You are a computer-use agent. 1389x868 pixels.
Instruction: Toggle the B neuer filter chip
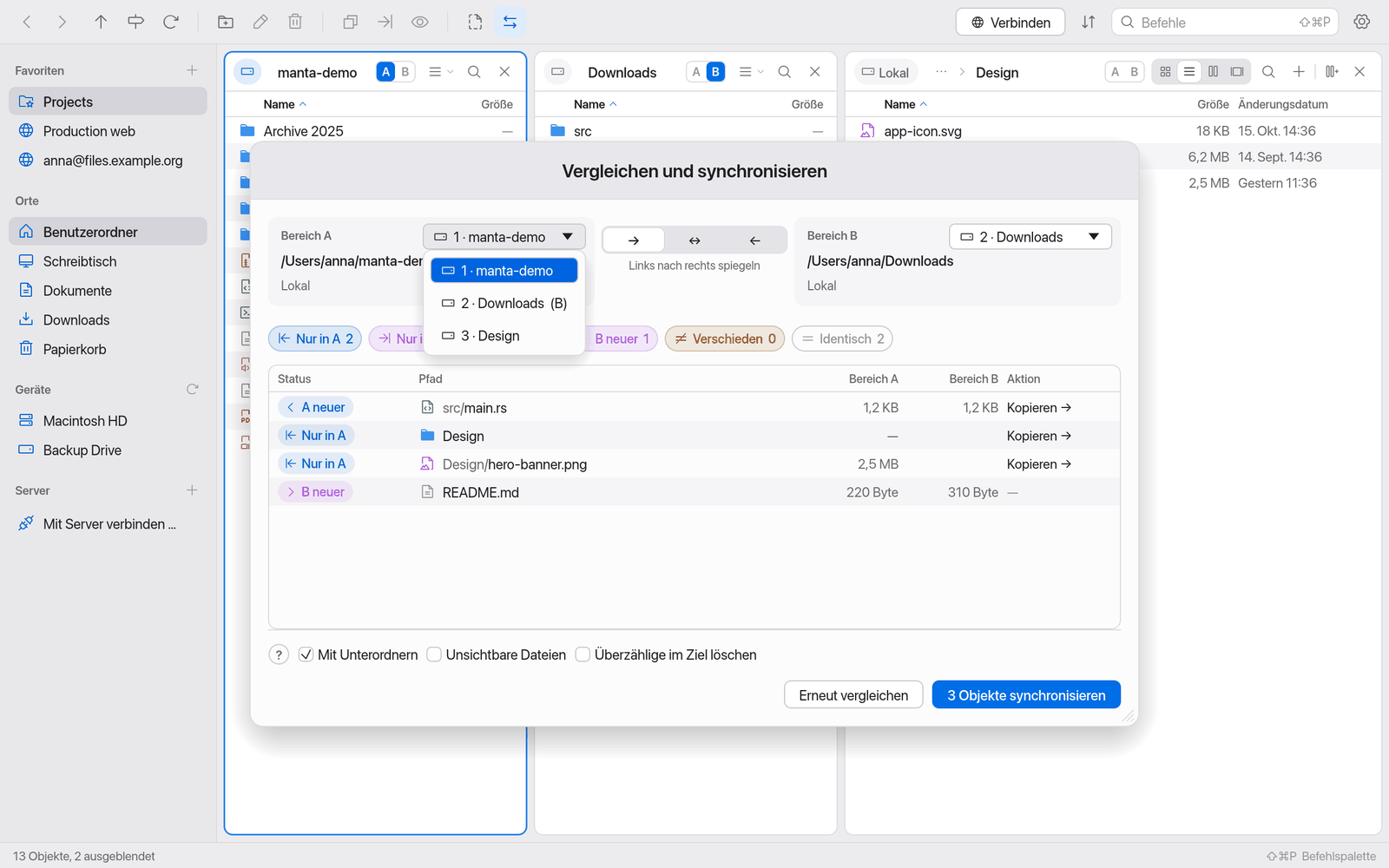(621, 339)
